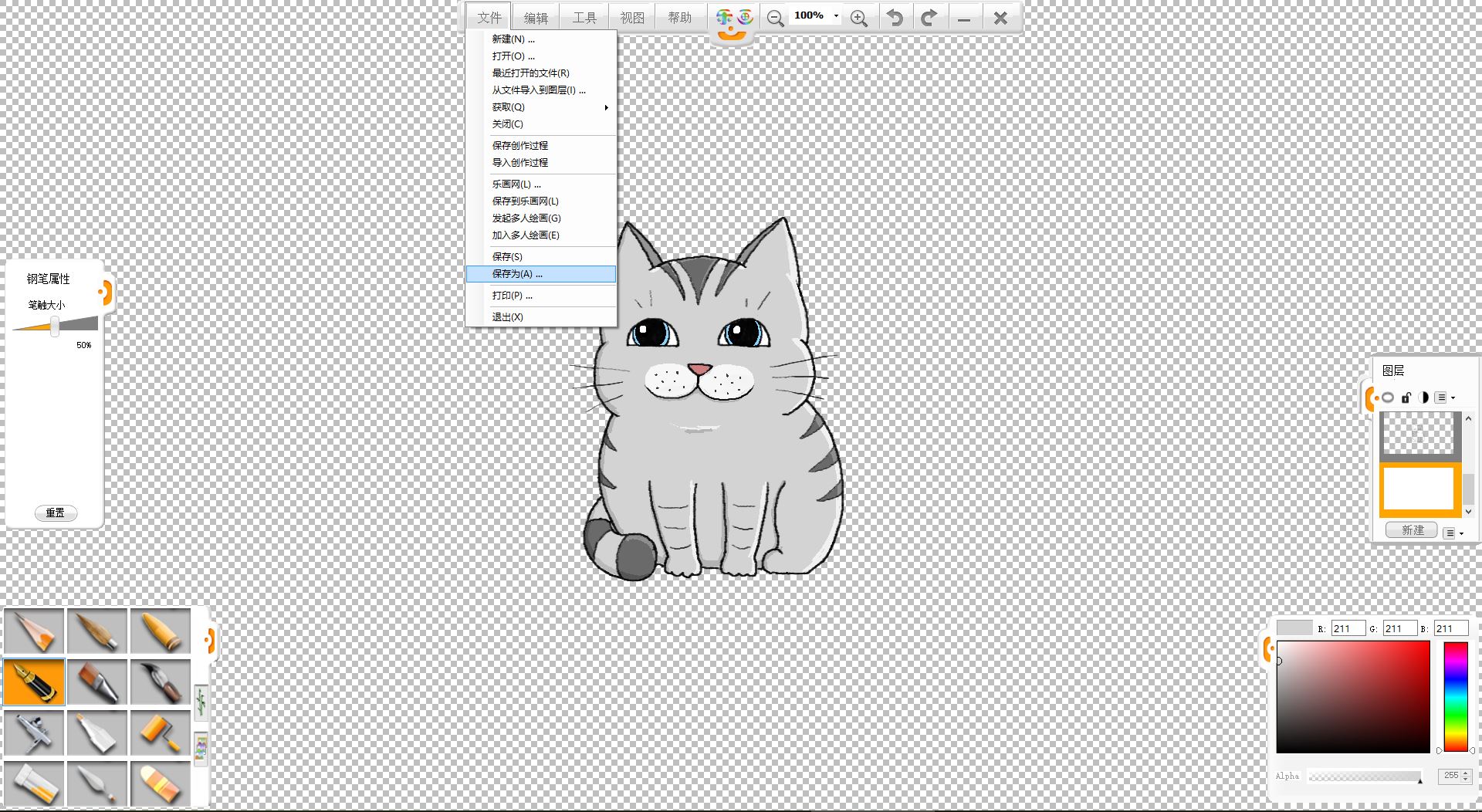Open the 100% zoom level dropdown
The image size is (1482, 812).
coord(836,16)
